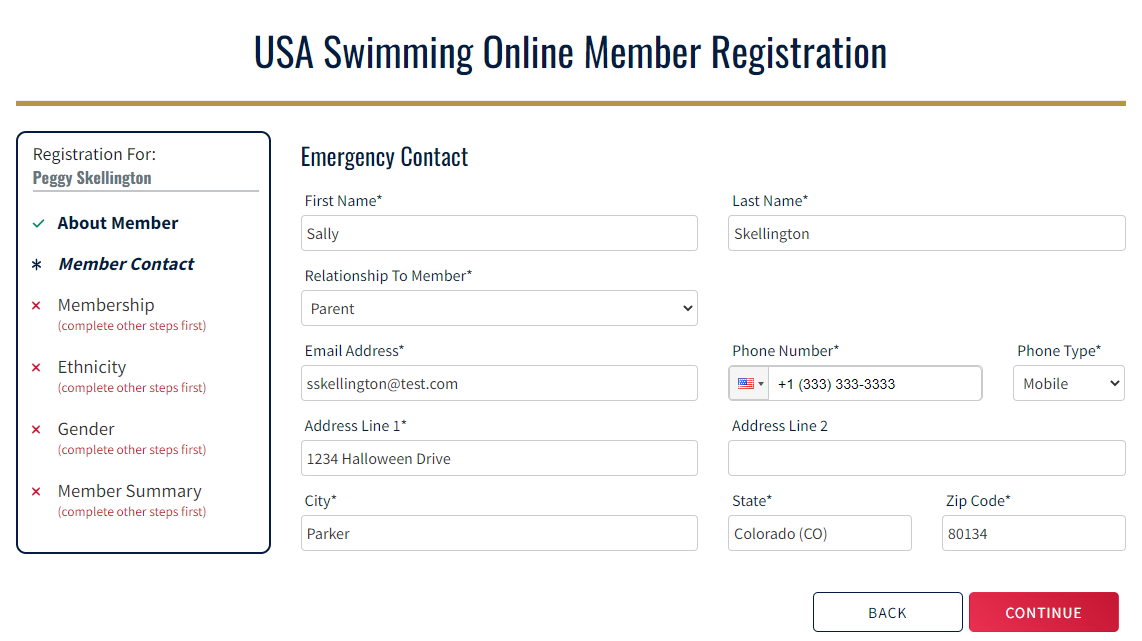Click the Zip Code input field

pyautogui.click(x=1033, y=534)
